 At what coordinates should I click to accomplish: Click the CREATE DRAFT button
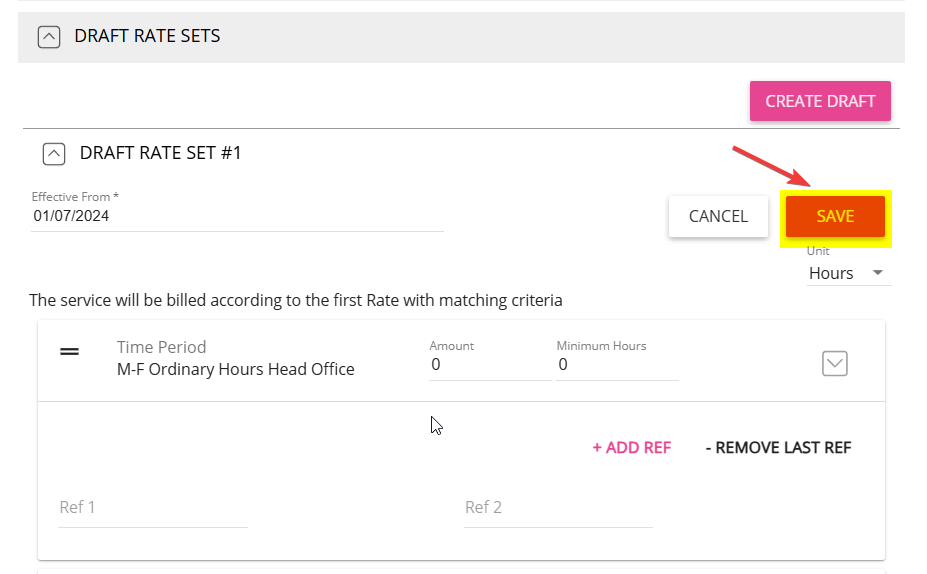820,101
